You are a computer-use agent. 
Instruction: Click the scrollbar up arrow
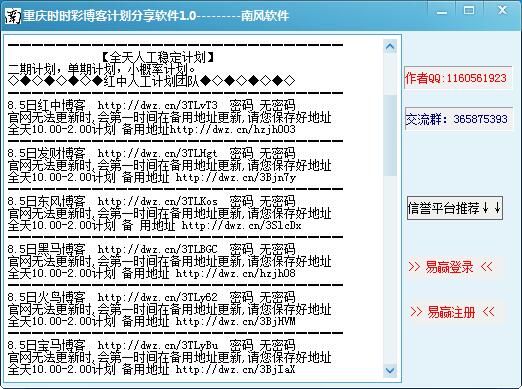point(390,47)
